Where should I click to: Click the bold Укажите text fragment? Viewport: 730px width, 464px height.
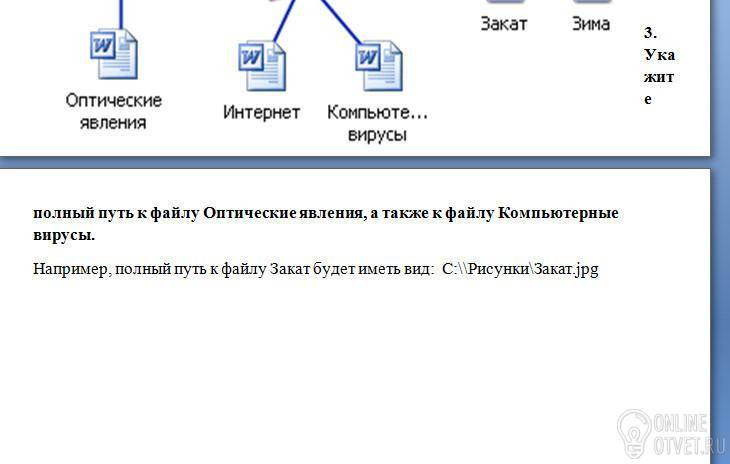coord(659,76)
